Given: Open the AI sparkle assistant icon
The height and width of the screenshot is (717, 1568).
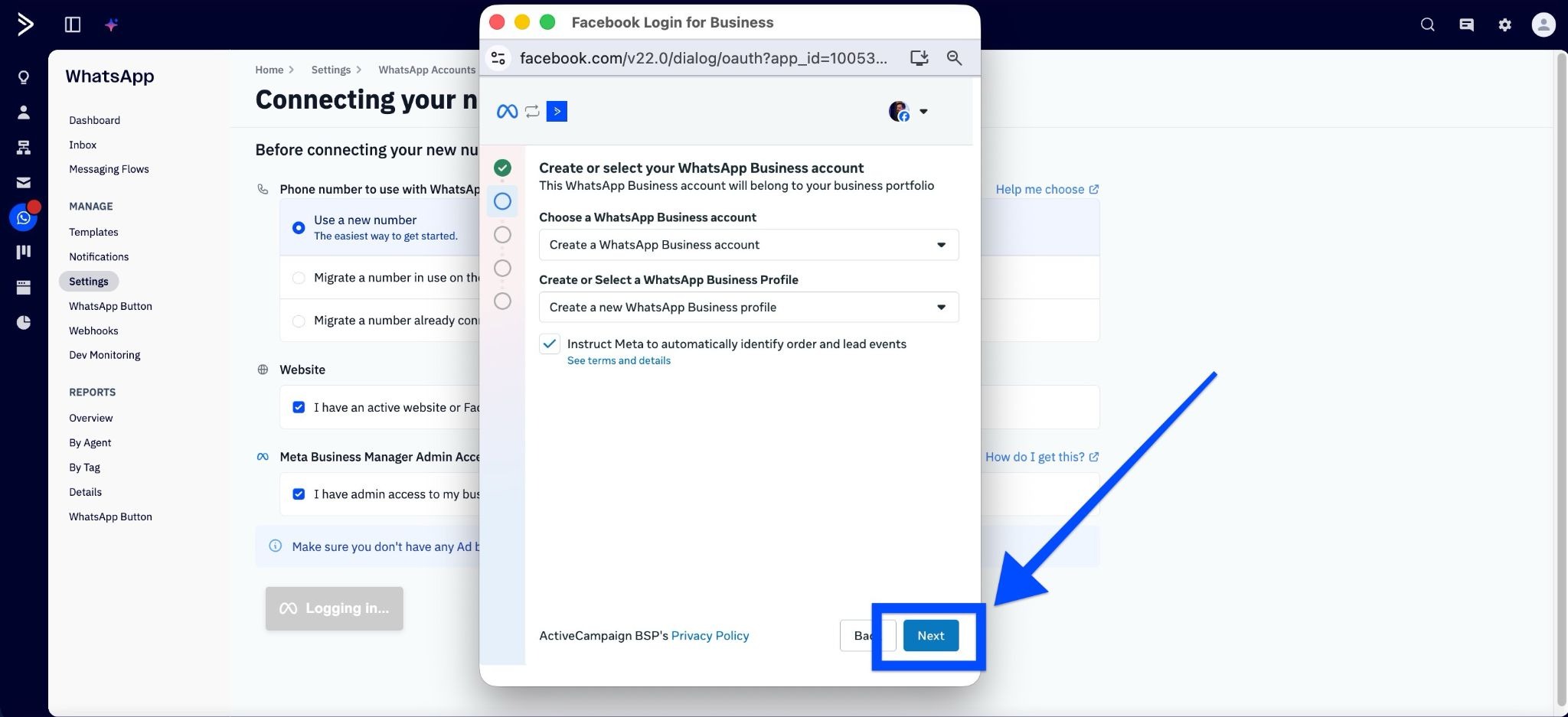Looking at the screenshot, I should [x=111, y=24].
